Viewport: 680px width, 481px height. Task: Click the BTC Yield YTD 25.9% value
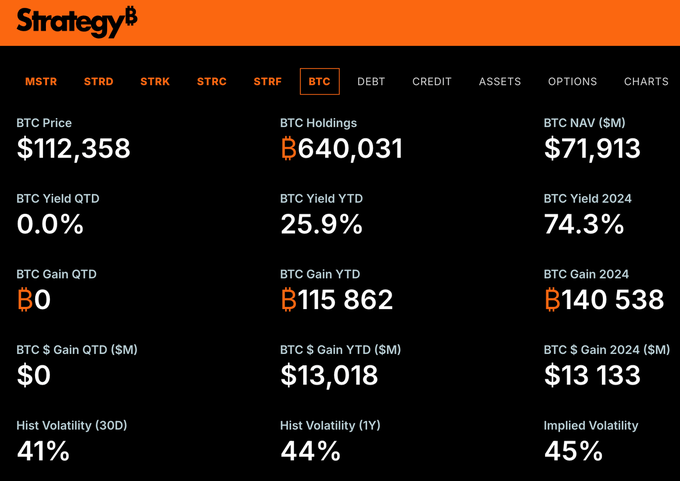click(x=321, y=224)
